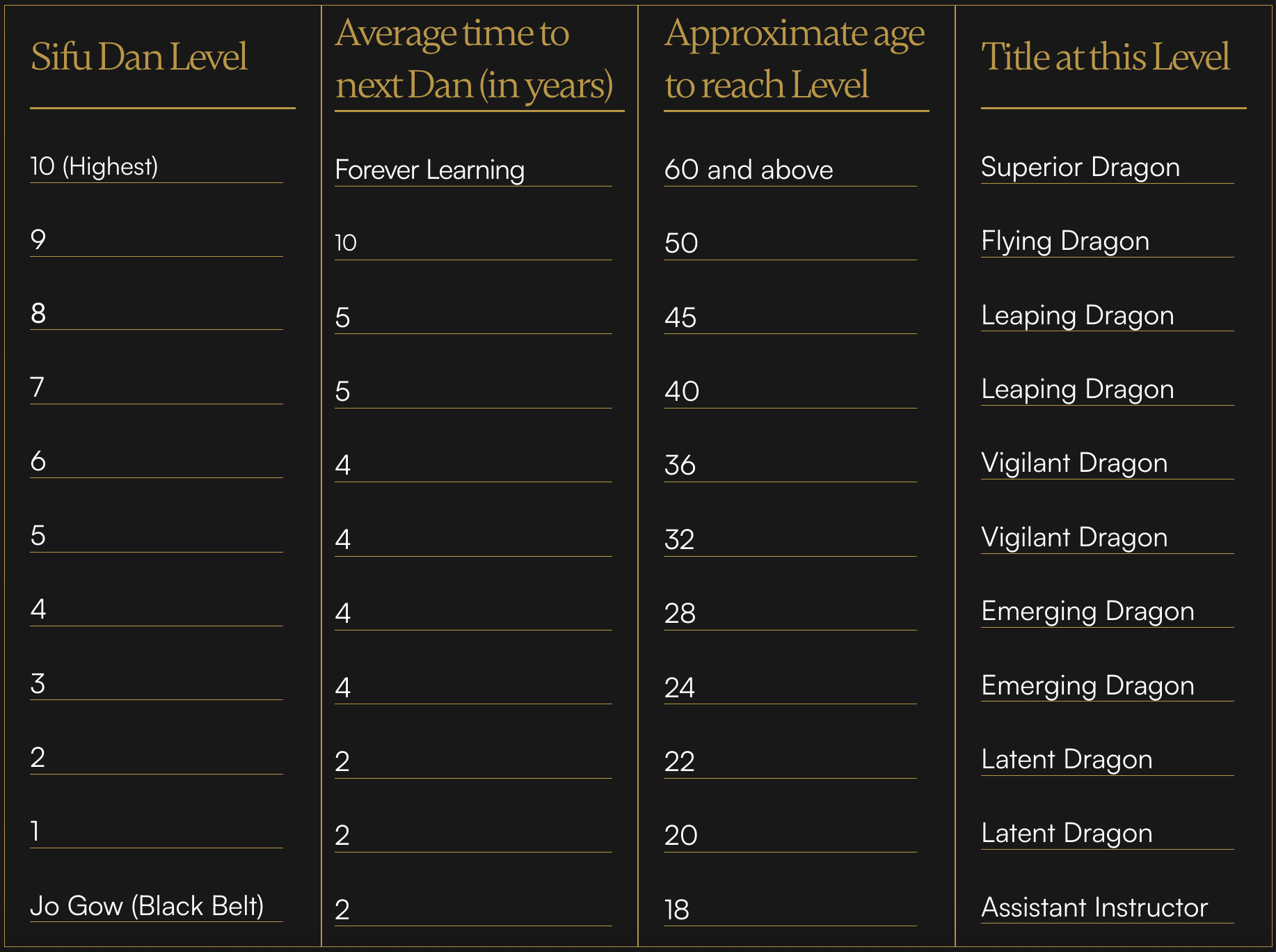Click the "Flying Dragon" title
The width and height of the screenshot is (1276, 952).
[x=1064, y=241]
